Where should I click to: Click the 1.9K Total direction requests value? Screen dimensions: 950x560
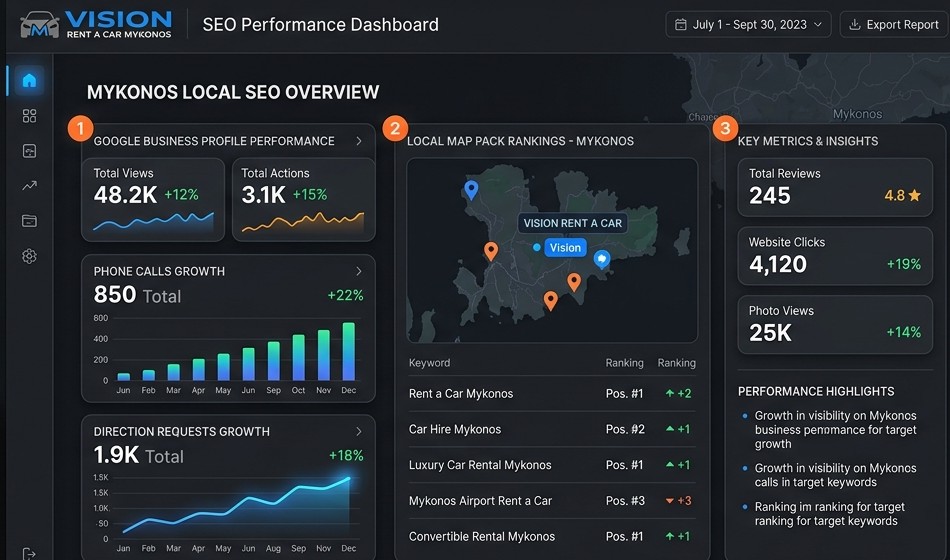click(x=139, y=455)
